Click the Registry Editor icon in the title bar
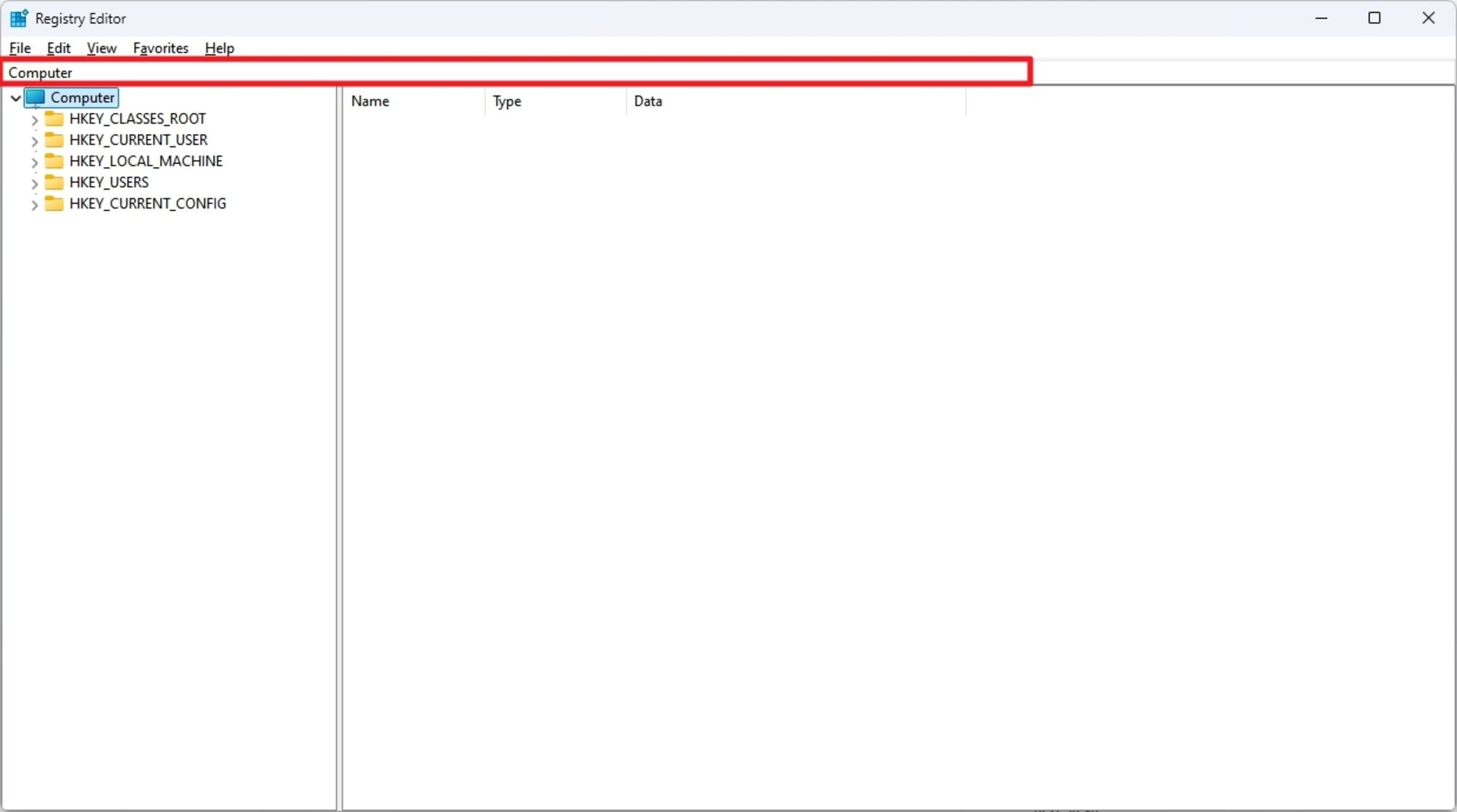 tap(18, 17)
